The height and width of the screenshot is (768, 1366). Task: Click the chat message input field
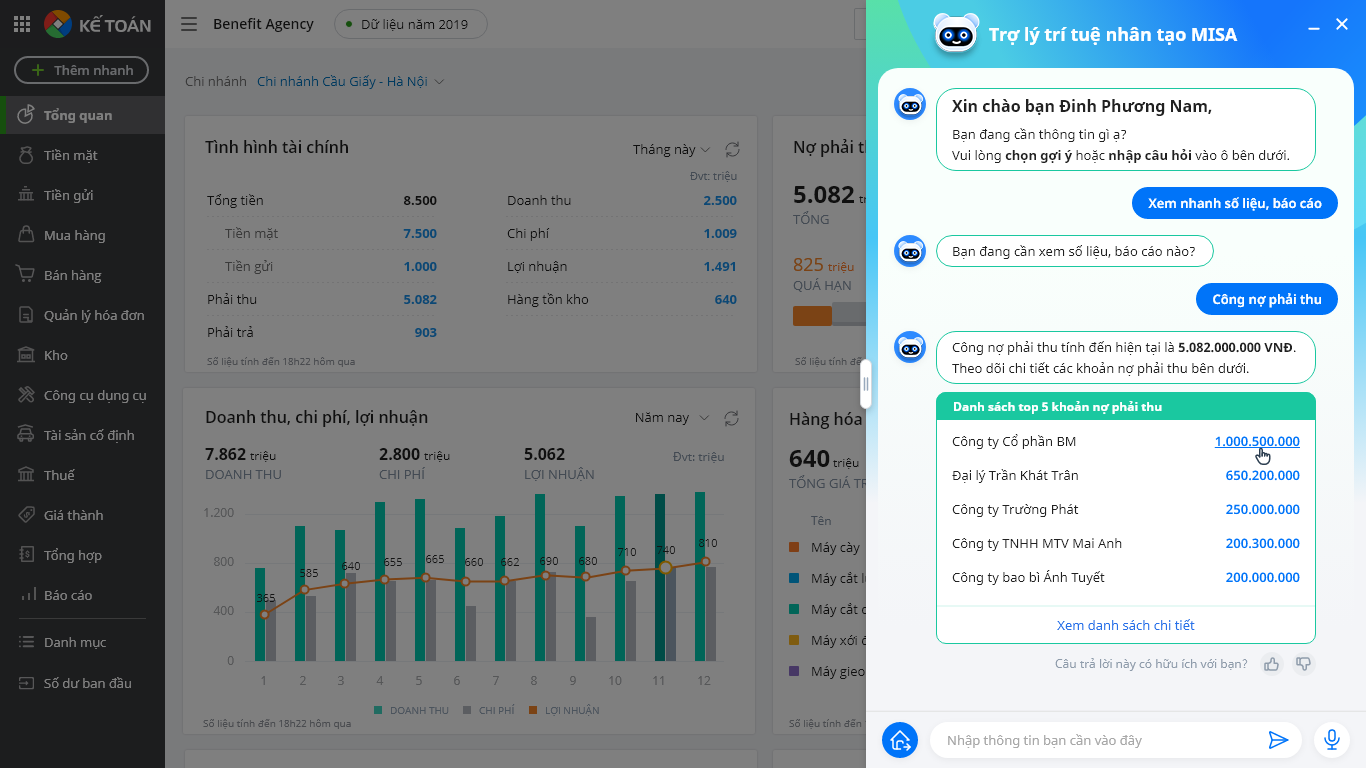pos(1100,740)
